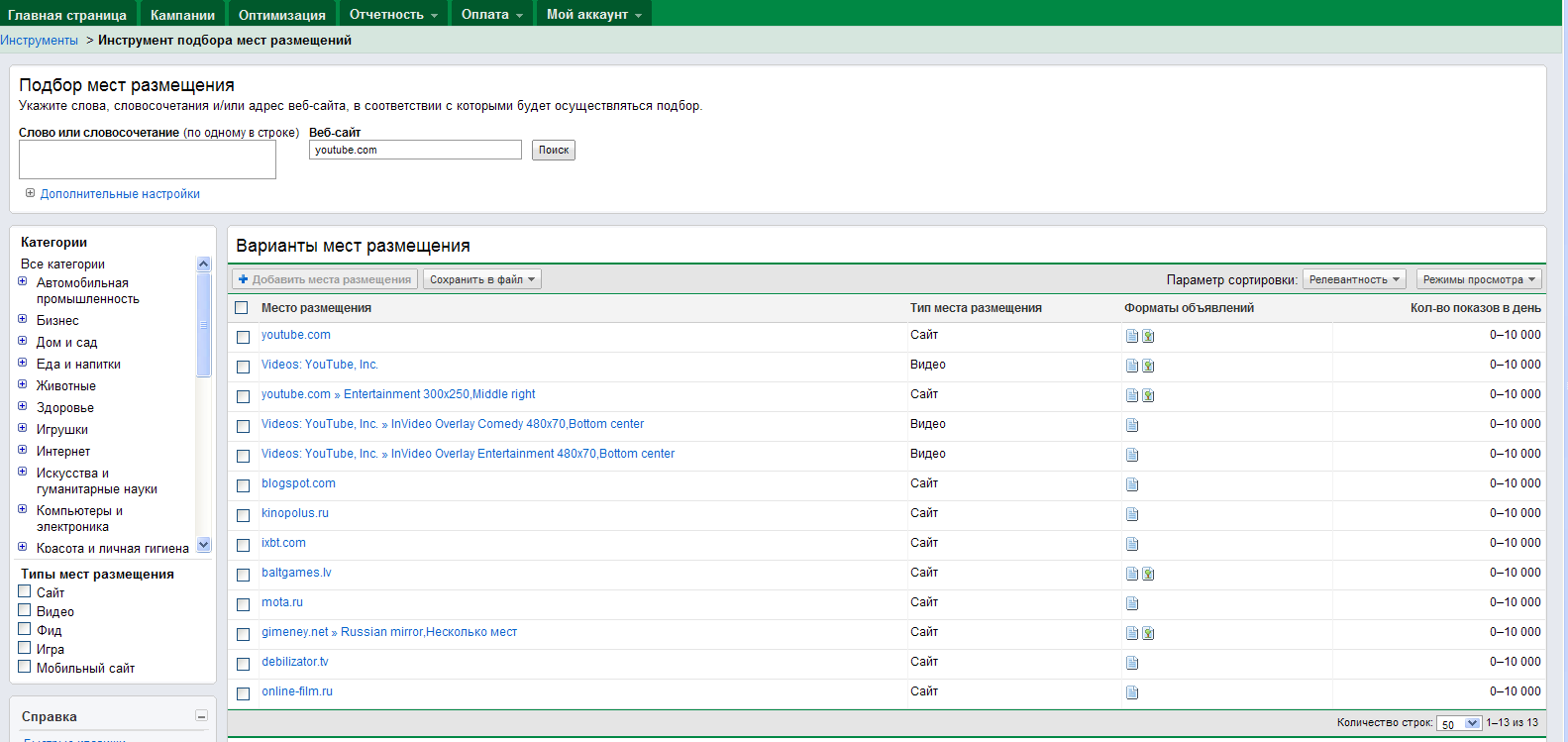Click the categories list scroll-up arrow
The height and width of the screenshot is (742, 1568).
coord(204,264)
